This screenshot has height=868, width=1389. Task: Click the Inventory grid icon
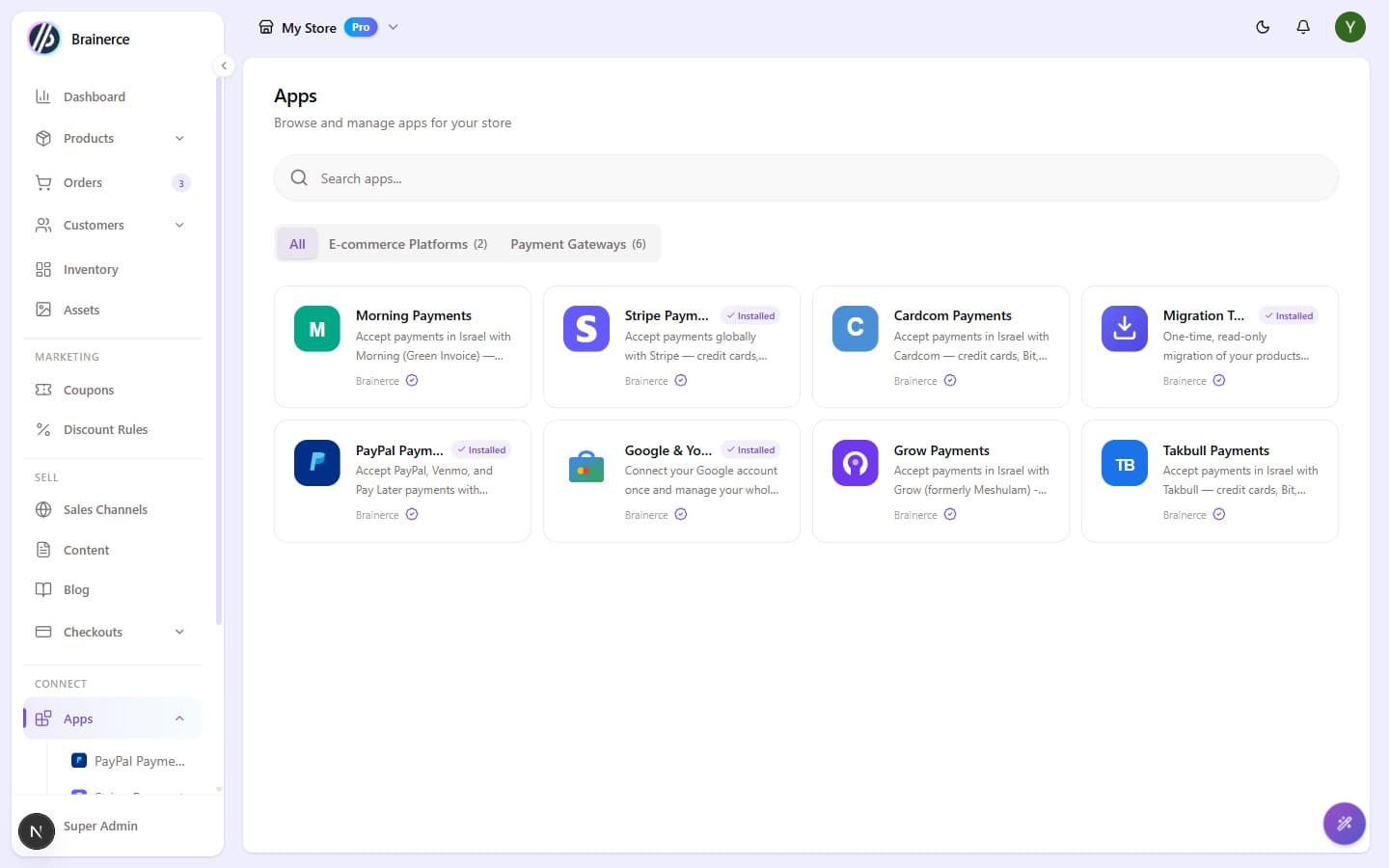[43, 269]
